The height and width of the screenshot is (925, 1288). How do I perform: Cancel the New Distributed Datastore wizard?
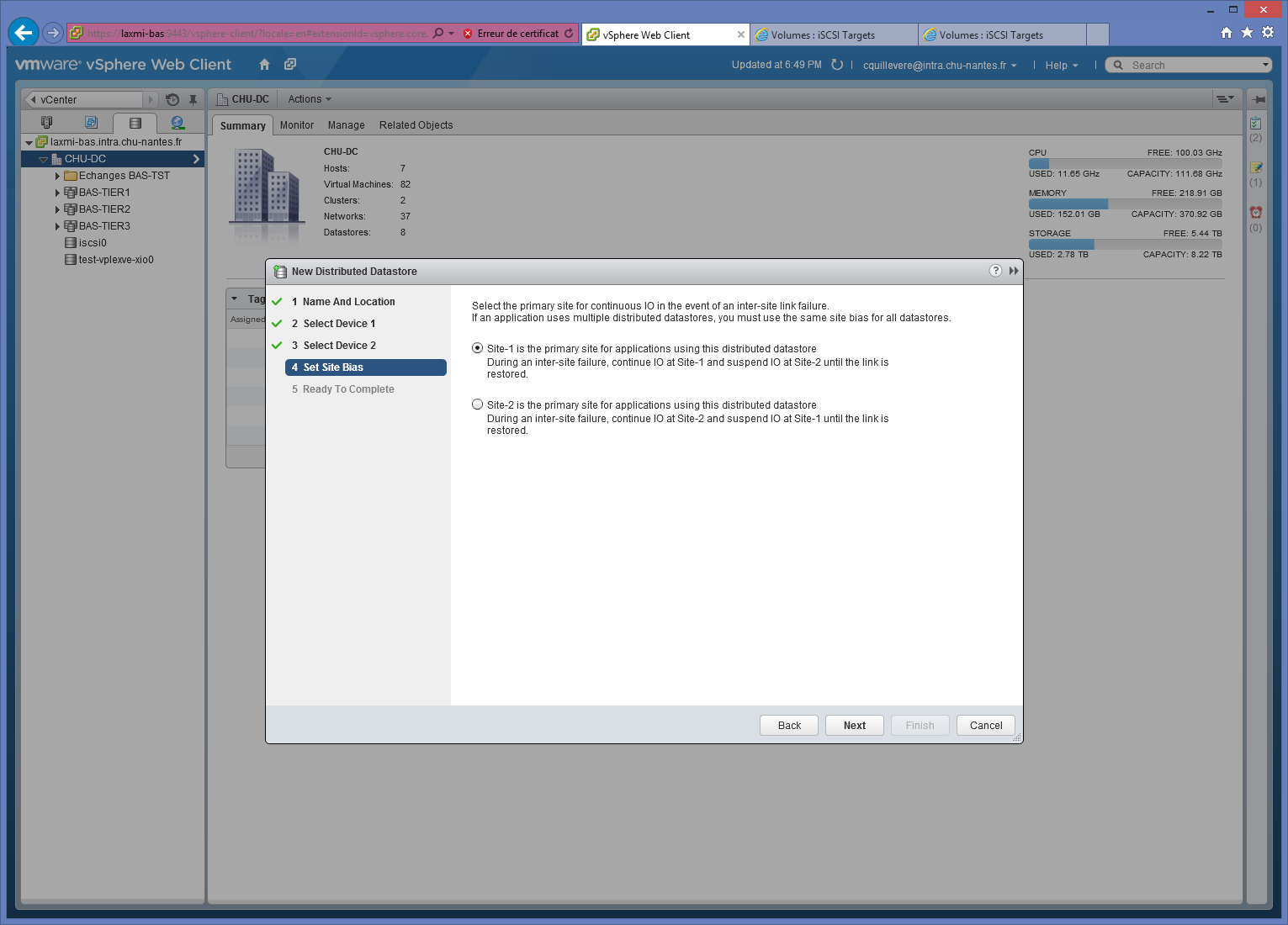985,726
